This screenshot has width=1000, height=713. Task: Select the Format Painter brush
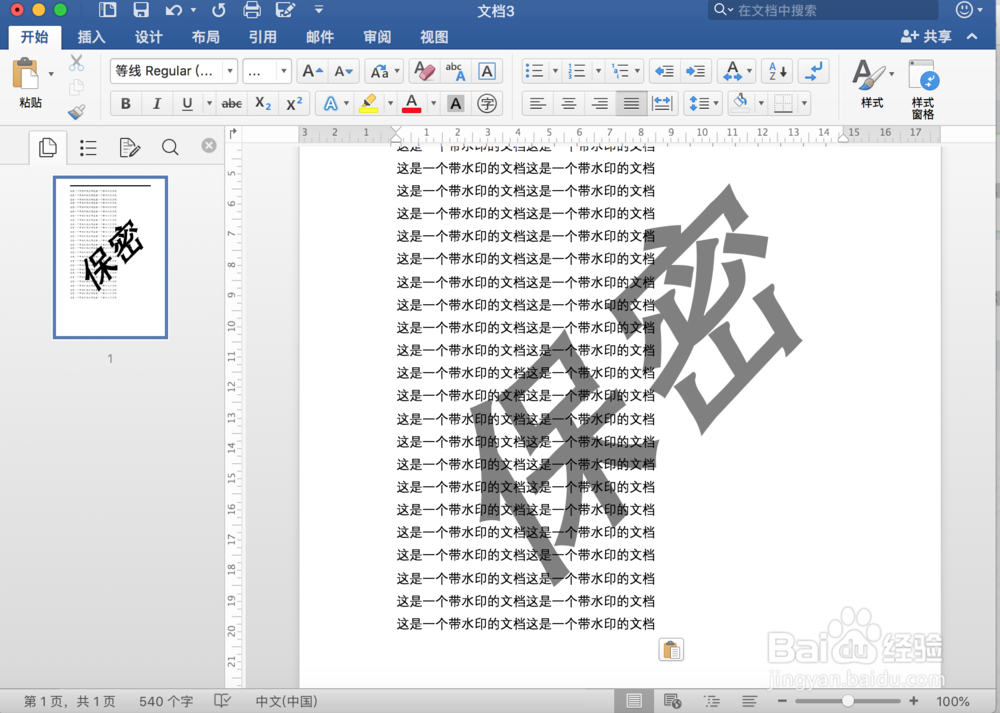[77, 112]
